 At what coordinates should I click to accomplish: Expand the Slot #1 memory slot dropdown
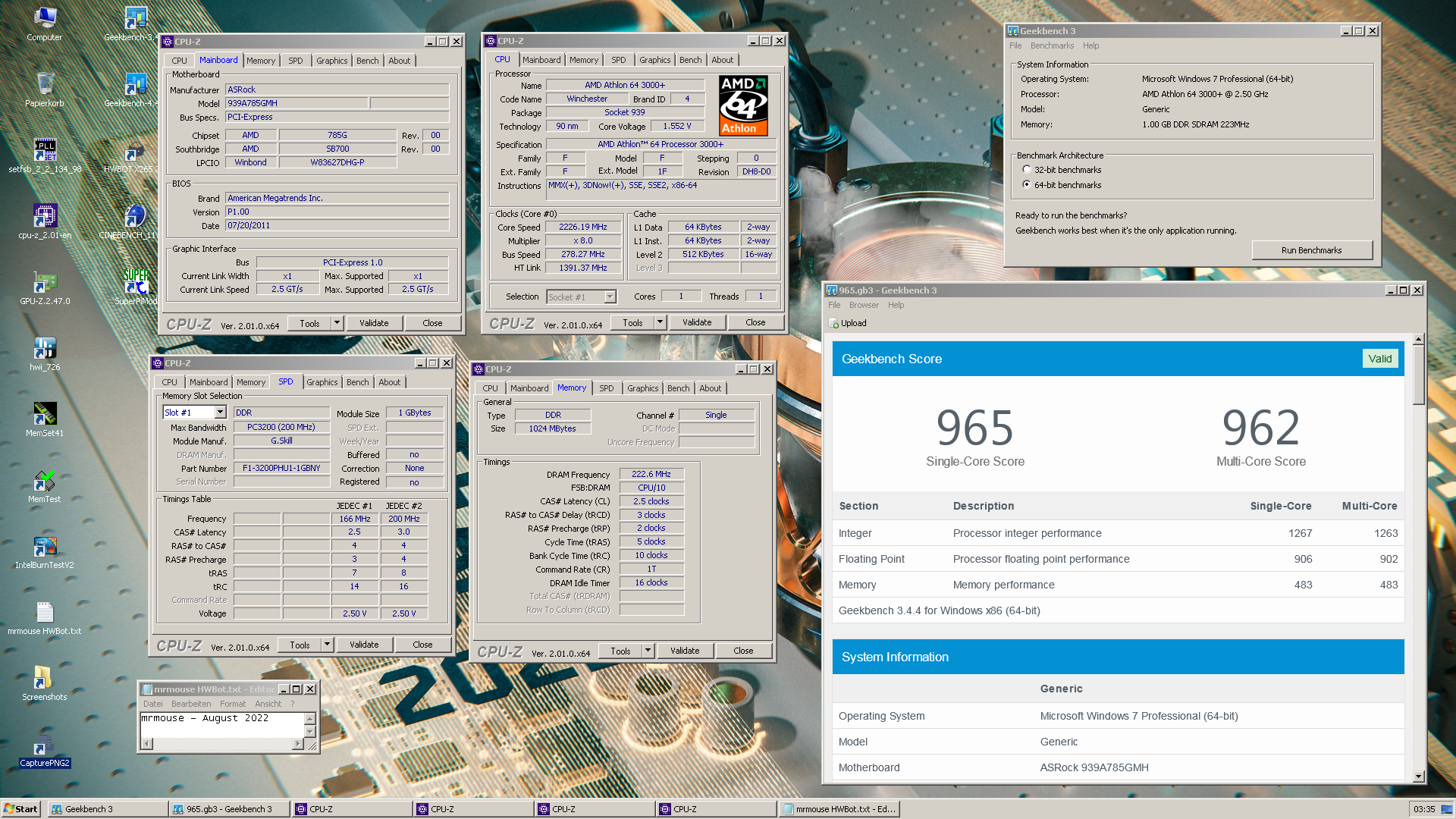(220, 413)
